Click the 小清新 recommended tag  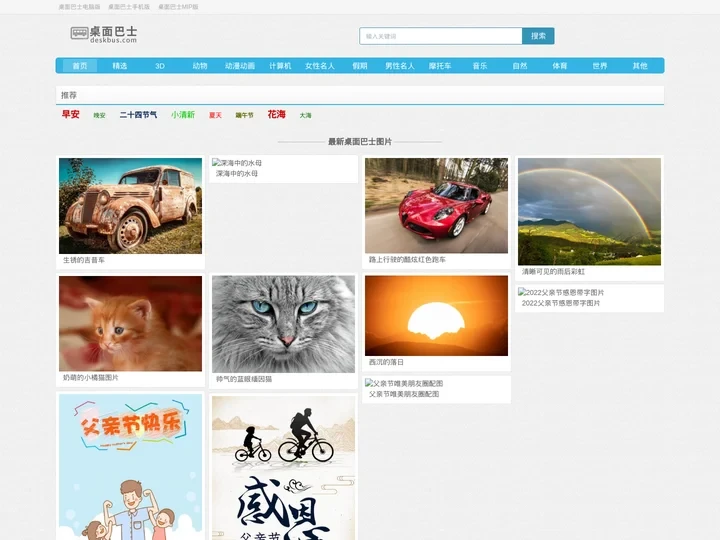click(183, 115)
